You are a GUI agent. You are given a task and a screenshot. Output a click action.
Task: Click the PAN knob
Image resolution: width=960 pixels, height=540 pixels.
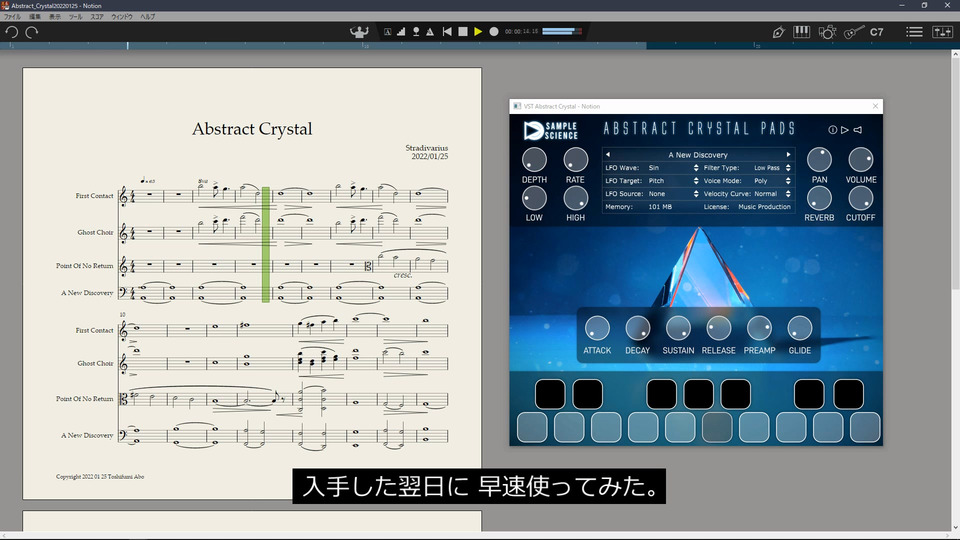tap(819, 160)
